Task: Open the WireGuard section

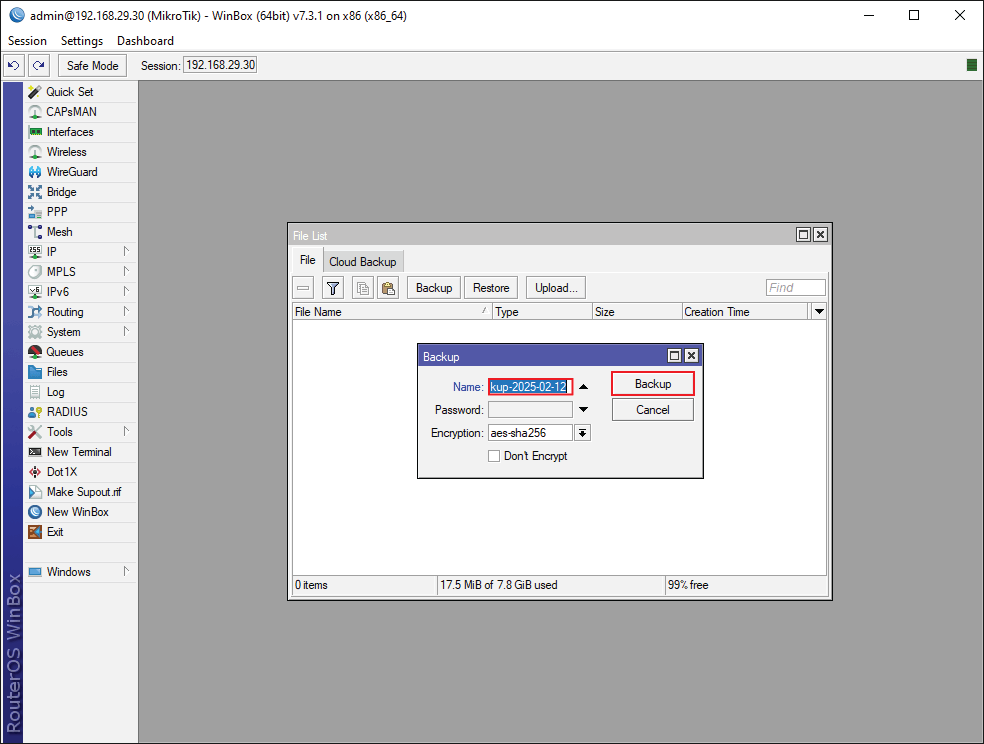Action: (70, 171)
